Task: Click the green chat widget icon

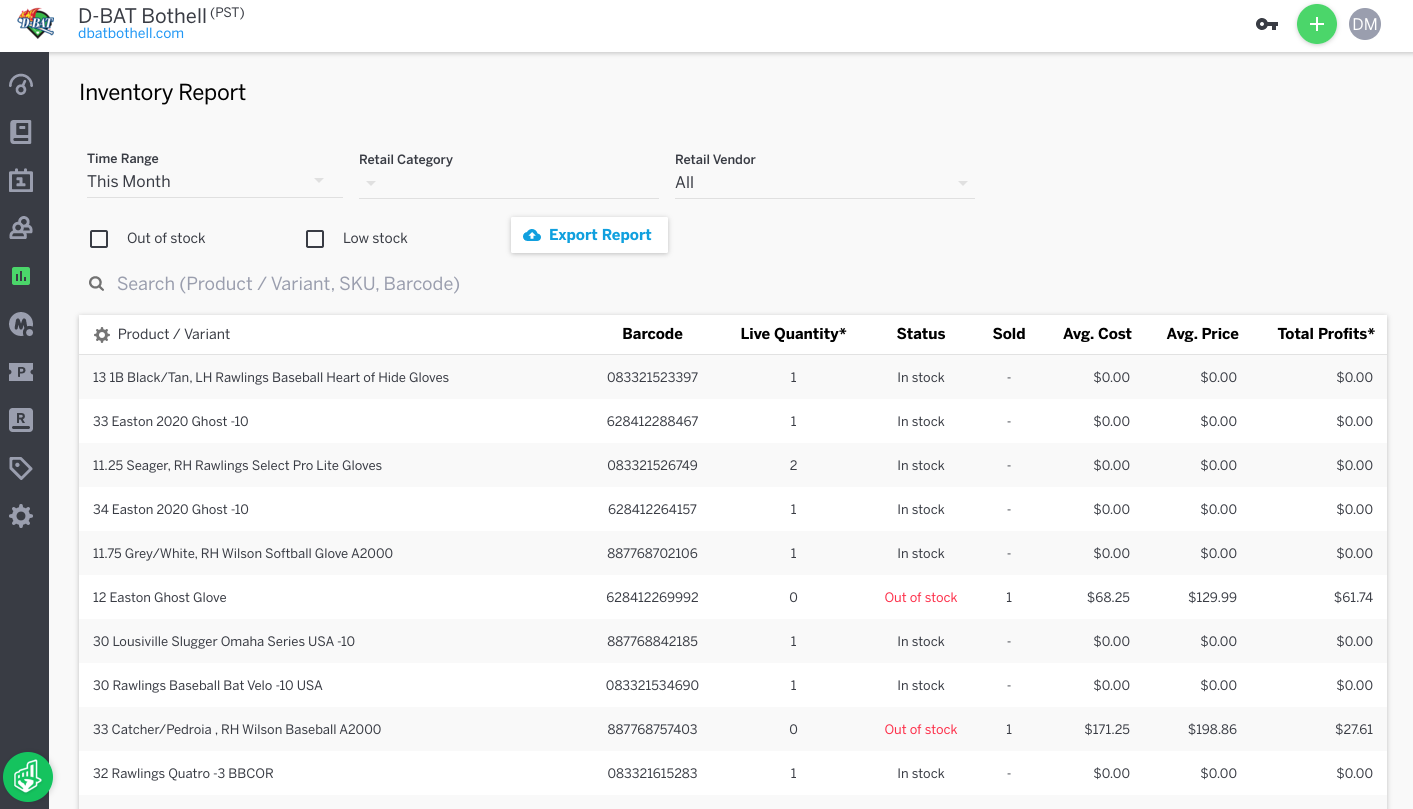Action: (27, 777)
